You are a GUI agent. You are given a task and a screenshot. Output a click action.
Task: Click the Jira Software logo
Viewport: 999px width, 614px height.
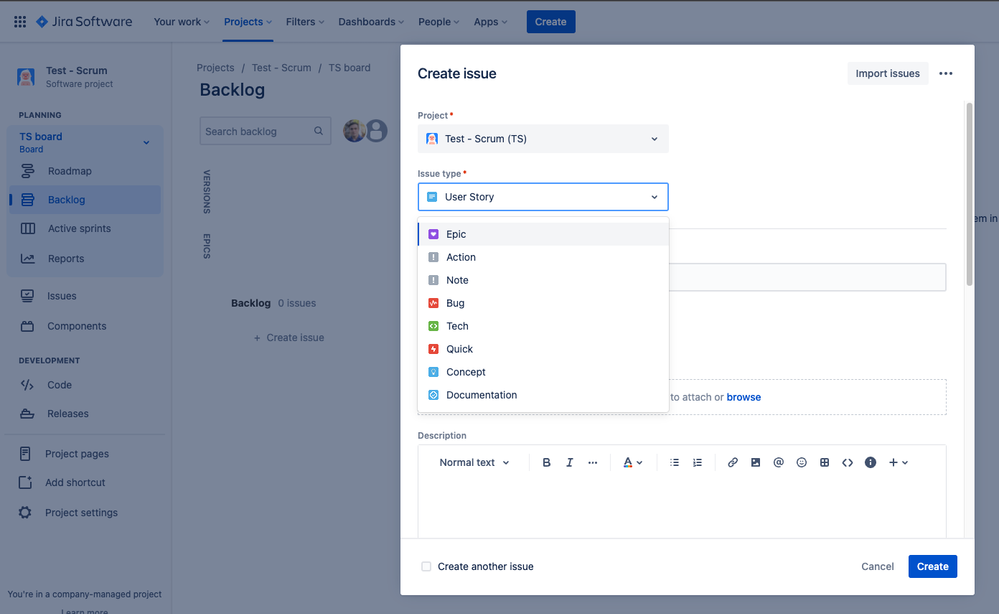click(x=84, y=22)
